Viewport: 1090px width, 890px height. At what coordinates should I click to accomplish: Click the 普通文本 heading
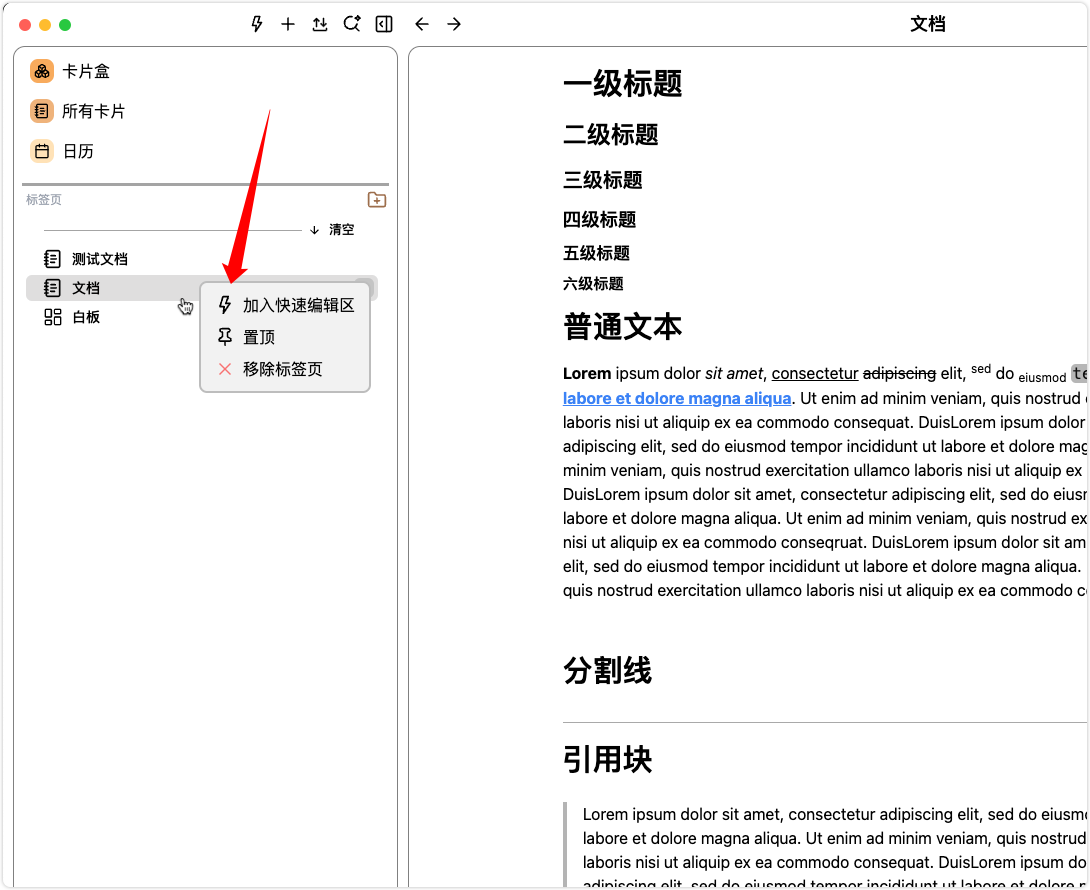[622, 327]
